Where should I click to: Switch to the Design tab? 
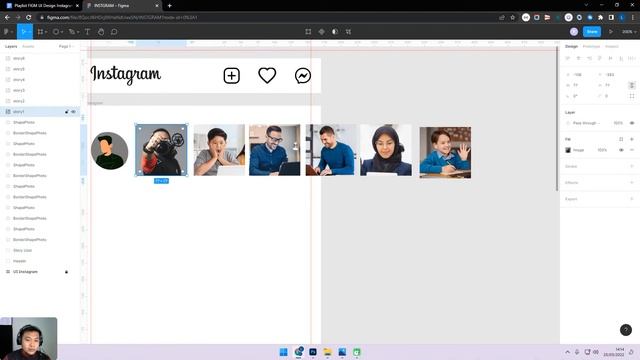point(571,46)
